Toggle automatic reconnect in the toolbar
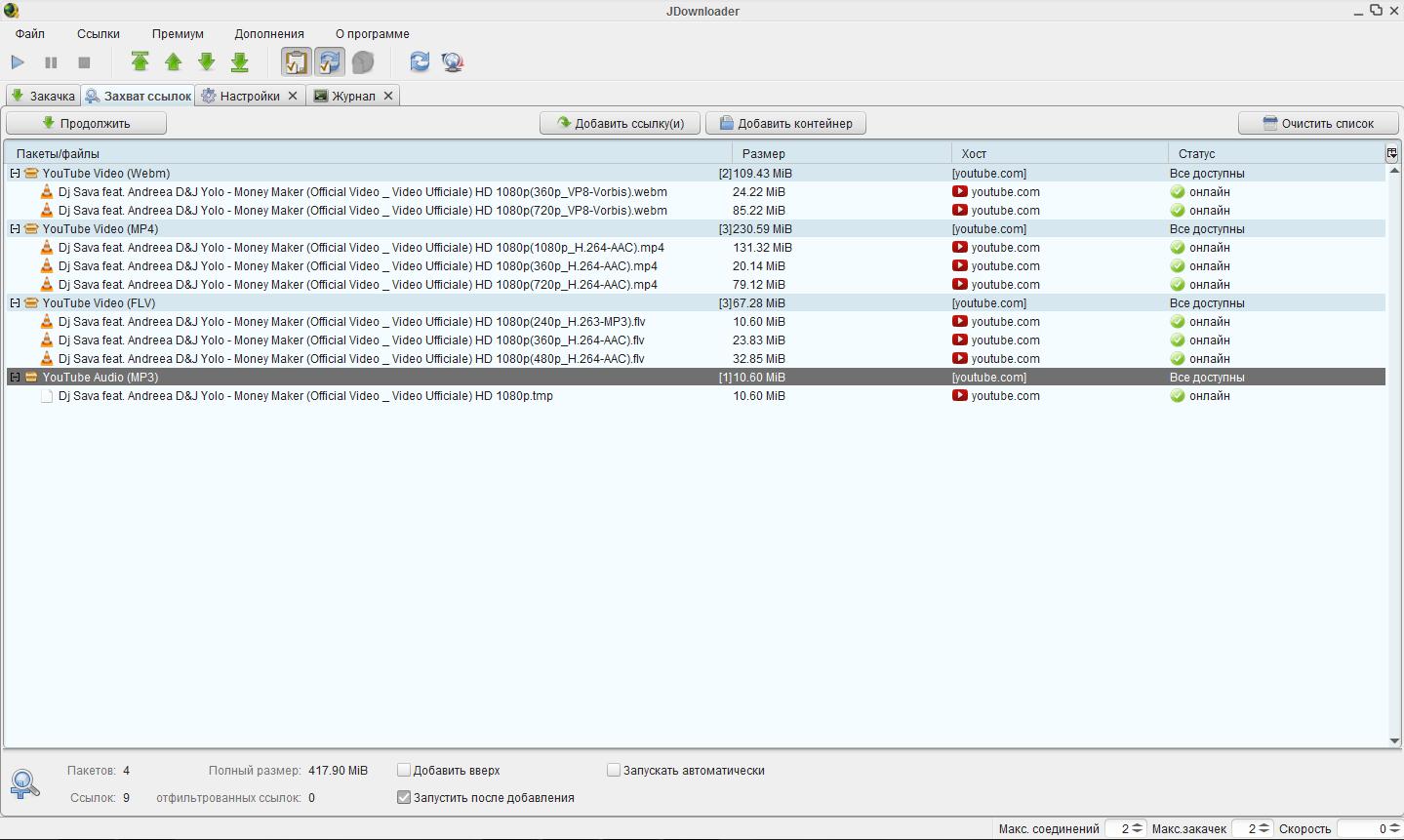 click(x=330, y=62)
